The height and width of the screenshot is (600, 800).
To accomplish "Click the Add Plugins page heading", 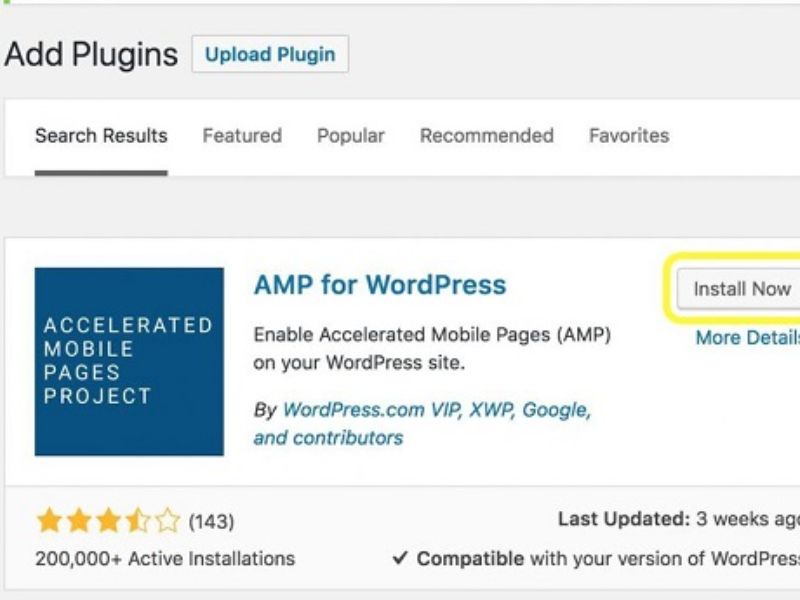I will 91,54.
